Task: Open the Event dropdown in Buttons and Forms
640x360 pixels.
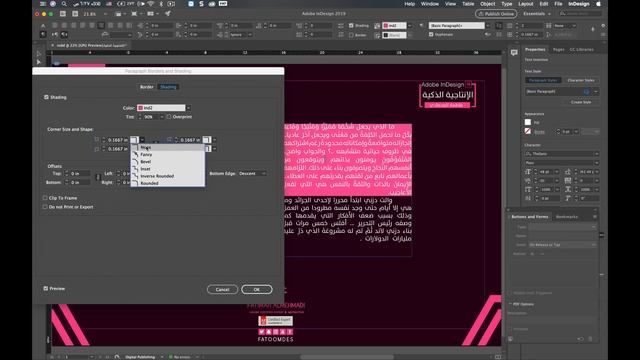Action: [x=562, y=244]
